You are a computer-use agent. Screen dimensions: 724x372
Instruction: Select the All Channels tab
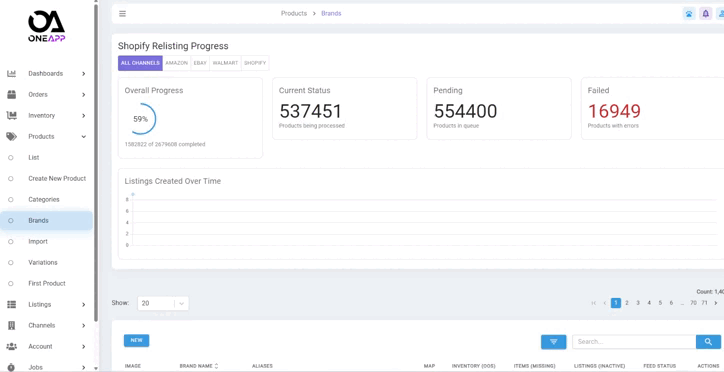140,63
